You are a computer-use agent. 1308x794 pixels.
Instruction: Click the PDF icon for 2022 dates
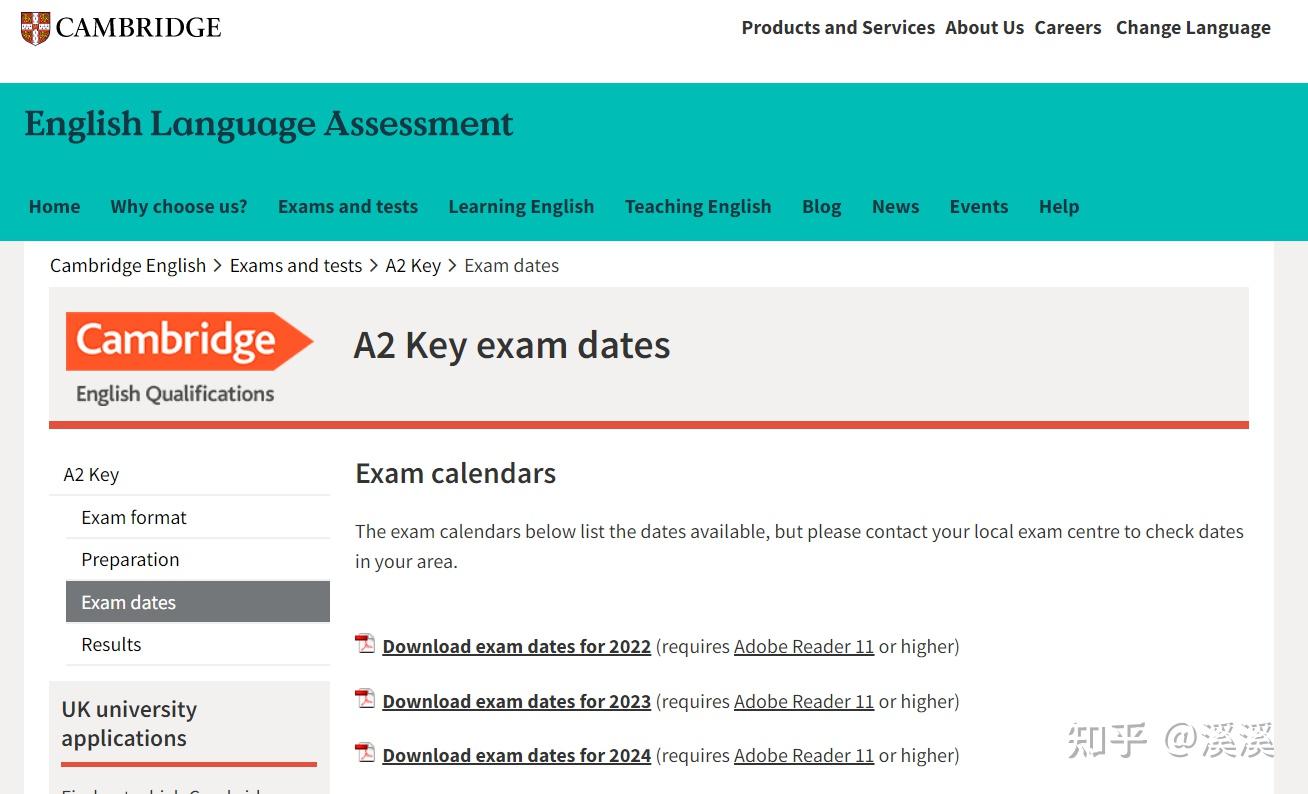pyautogui.click(x=365, y=644)
